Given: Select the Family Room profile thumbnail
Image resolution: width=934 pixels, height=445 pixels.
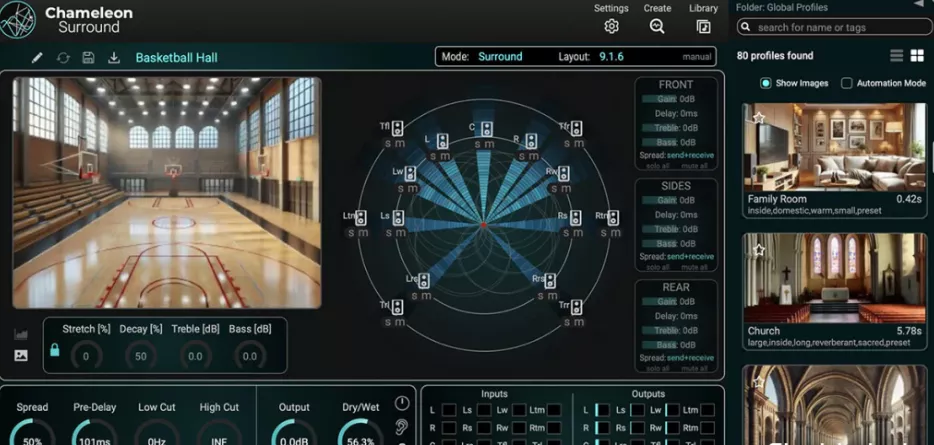Looking at the screenshot, I should 834,147.
